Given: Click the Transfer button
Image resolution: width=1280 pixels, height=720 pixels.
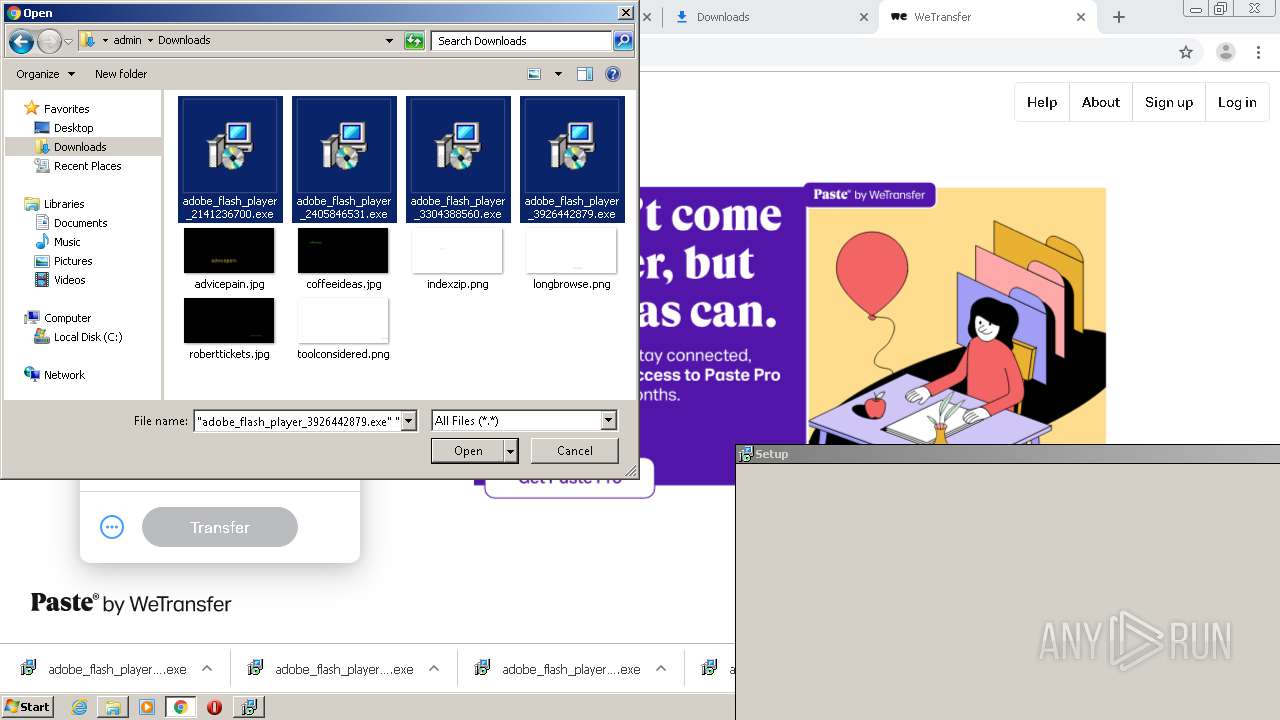Looking at the screenshot, I should [x=220, y=527].
